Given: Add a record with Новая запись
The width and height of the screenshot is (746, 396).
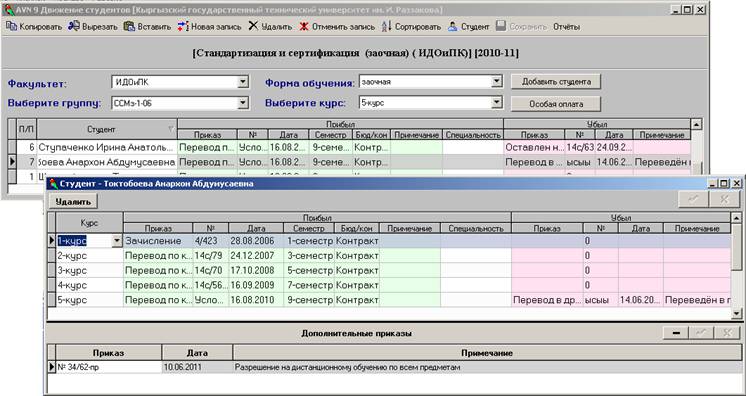Looking at the screenshot, I should click(x=210, y=27).
